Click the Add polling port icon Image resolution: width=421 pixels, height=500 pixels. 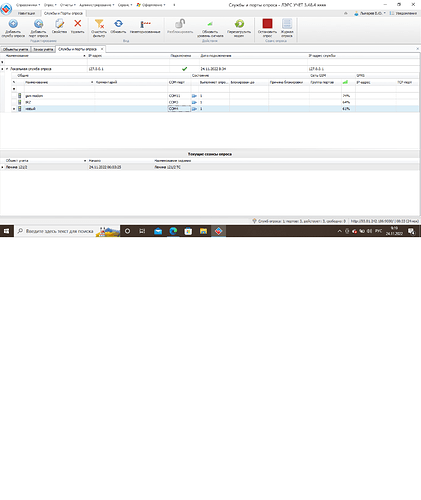tap(38, 24)
